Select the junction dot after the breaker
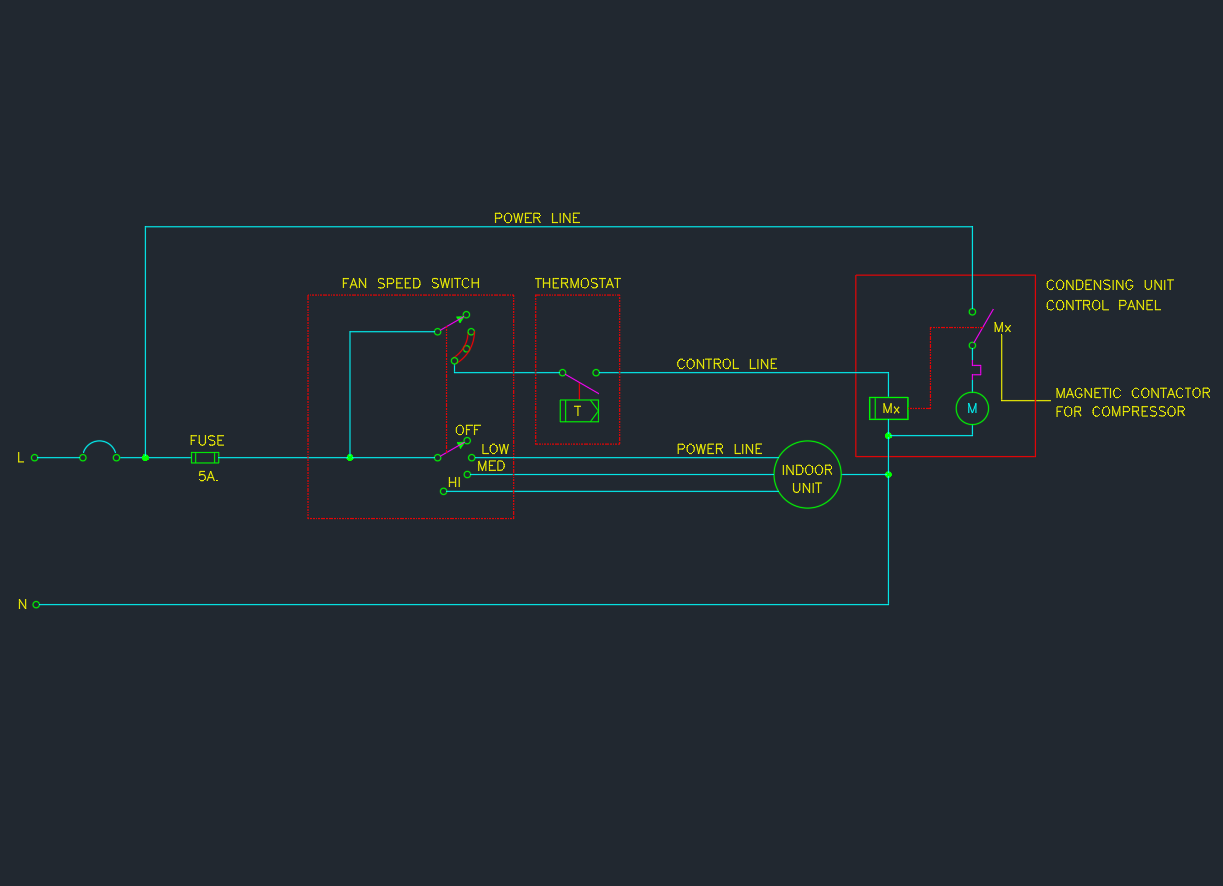The width and height of the screenshot is (1223, 886). (x=145, y=457)
